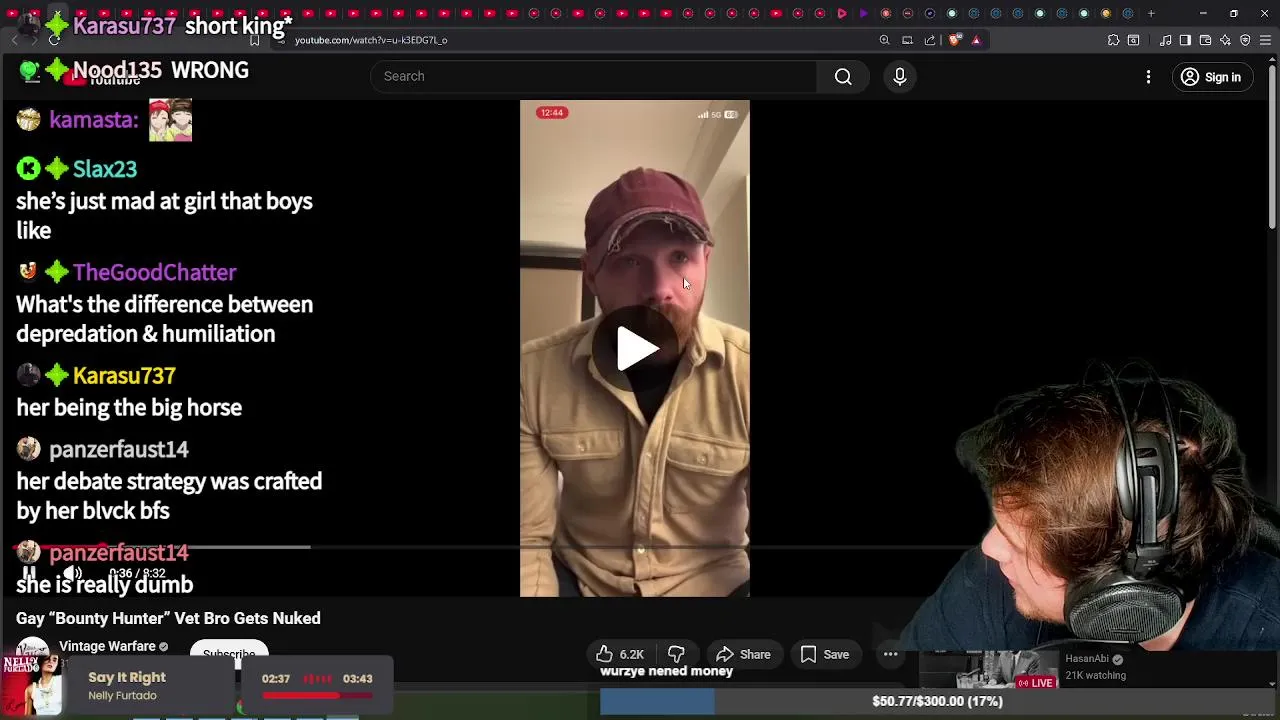
Task: Click the YouTube search magnifier button
Action: point(843,77)
